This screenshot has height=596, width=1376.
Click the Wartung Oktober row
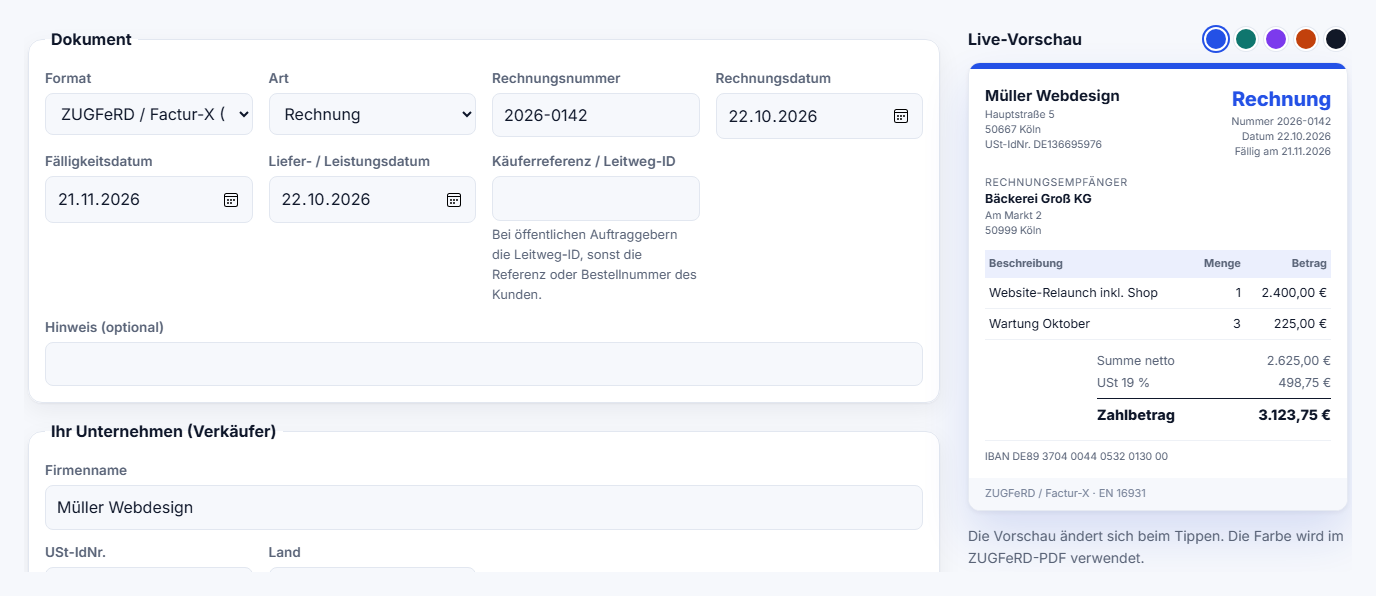[x=1158, y=324]
